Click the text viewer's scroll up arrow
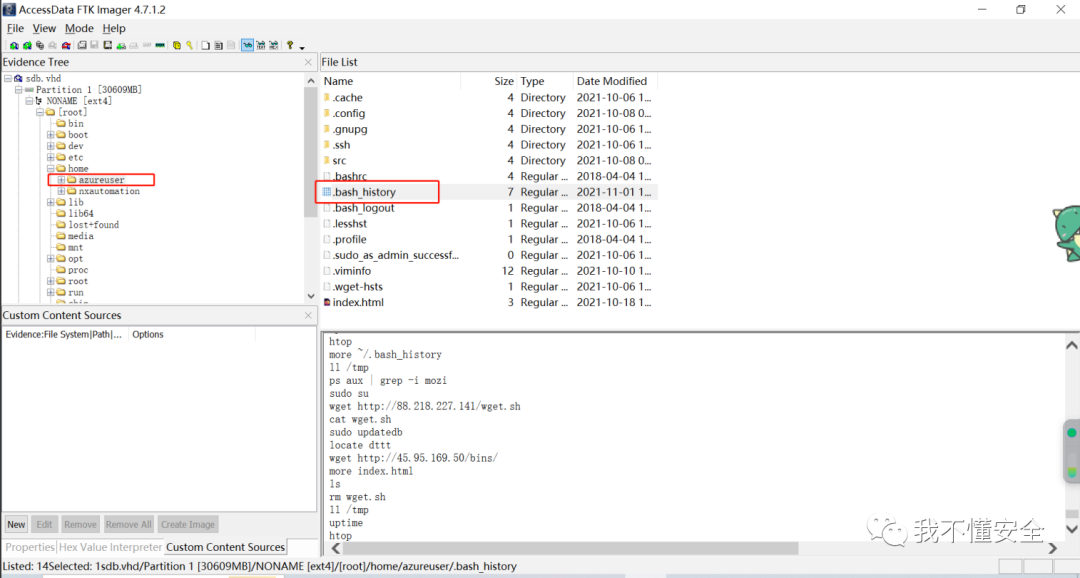 point(1072,344)
